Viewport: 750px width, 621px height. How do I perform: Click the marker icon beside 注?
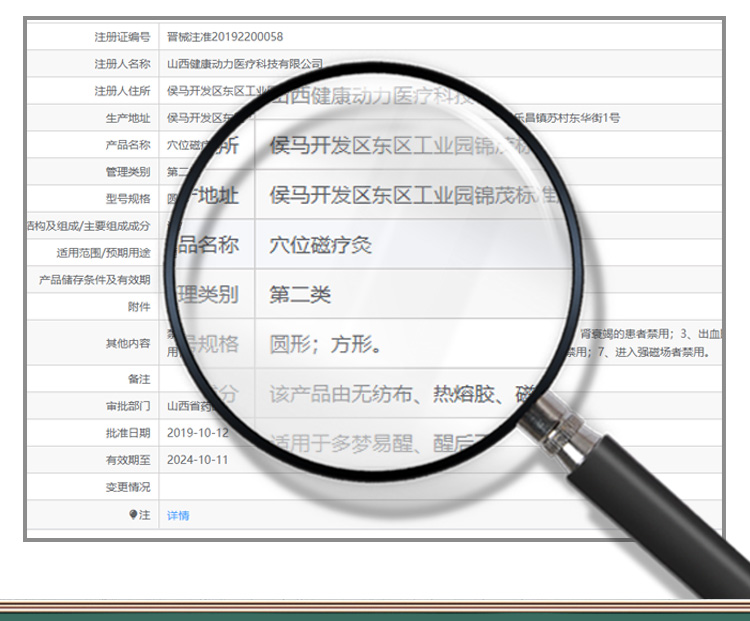(x=133, y=514)
